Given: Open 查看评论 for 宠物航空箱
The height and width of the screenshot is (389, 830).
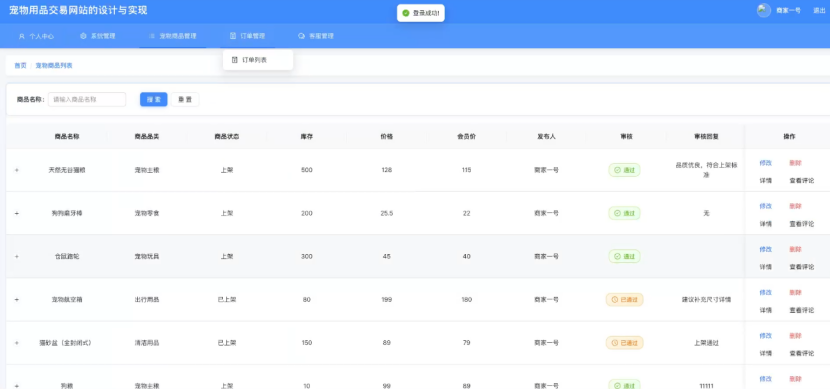Looking at the screenshot, I should tap(801, 310).
